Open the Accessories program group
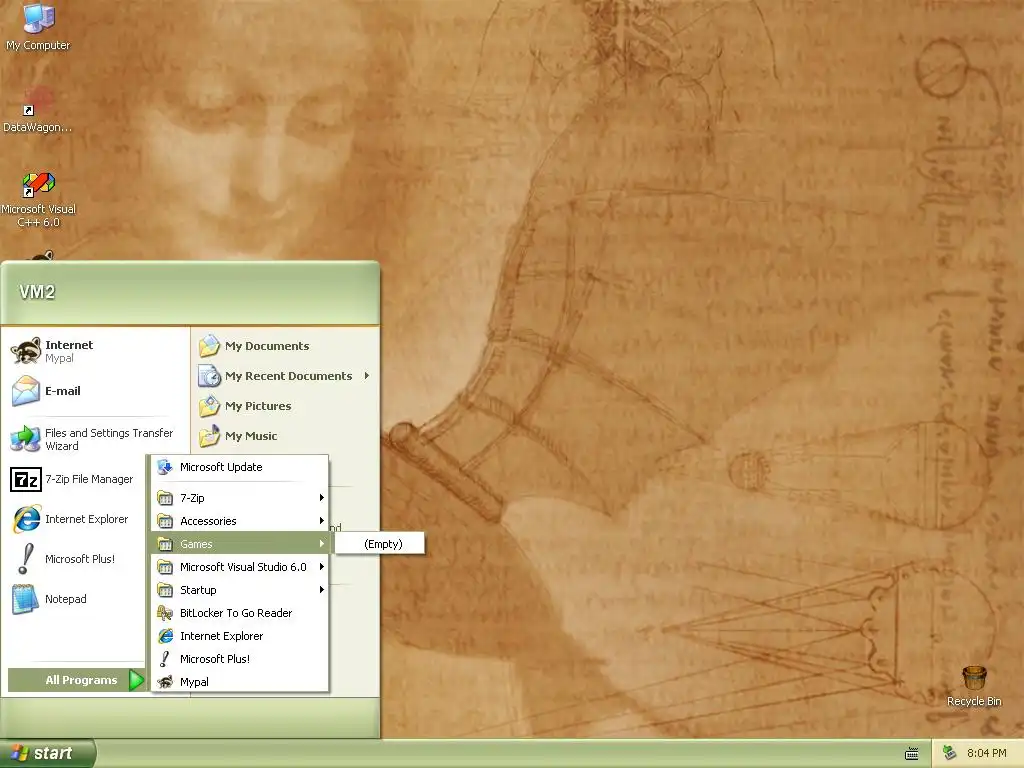 click(x=240, y=520)
